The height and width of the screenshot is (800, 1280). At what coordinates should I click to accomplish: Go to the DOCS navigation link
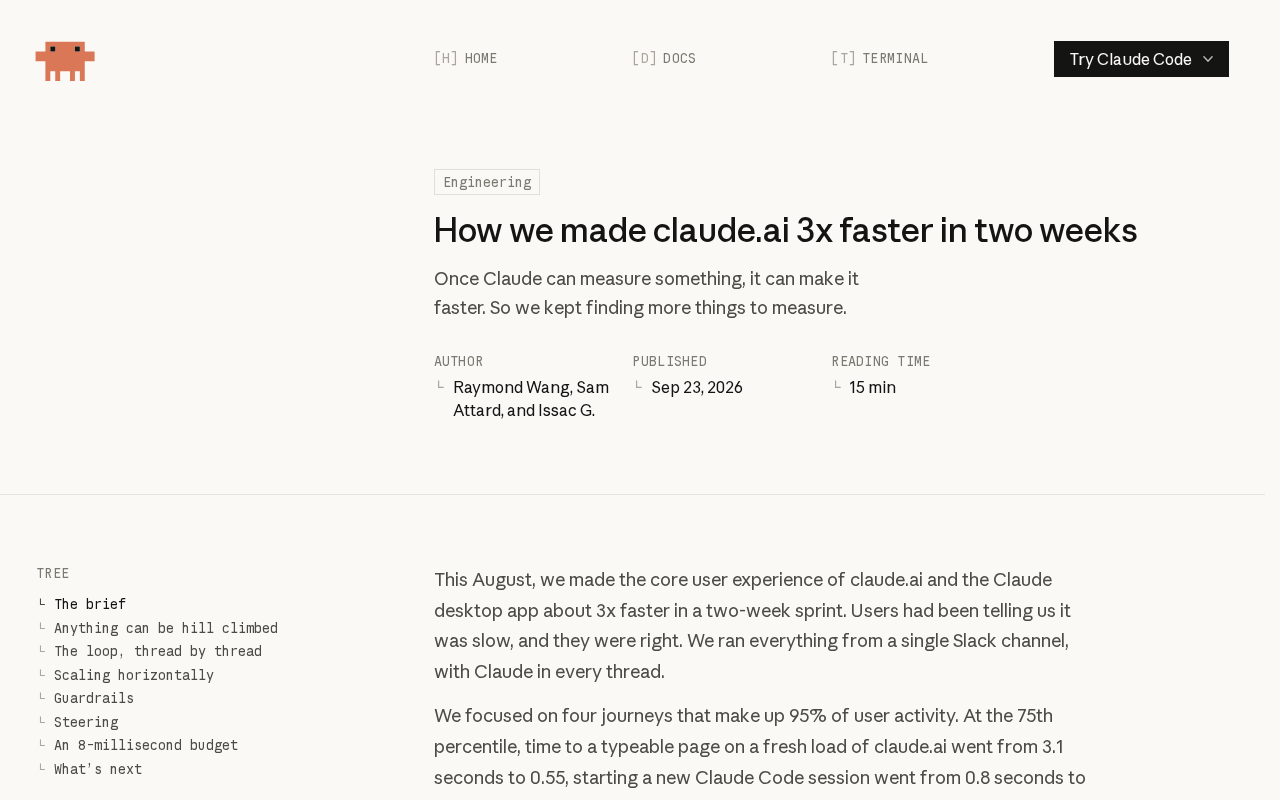[x=664, y=58]
